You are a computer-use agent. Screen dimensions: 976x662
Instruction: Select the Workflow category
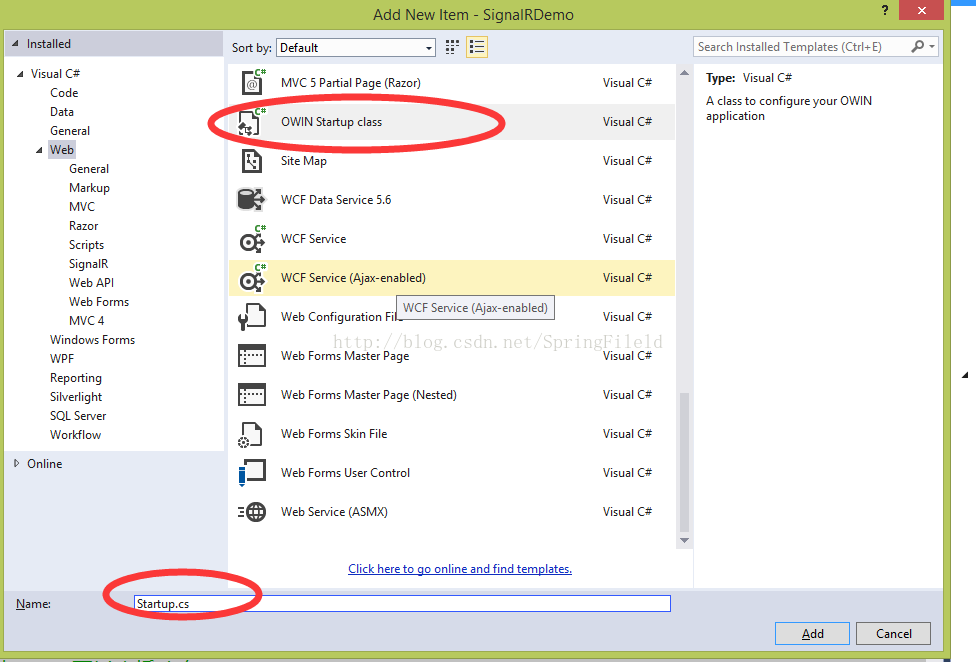click(x=75, y=435)
